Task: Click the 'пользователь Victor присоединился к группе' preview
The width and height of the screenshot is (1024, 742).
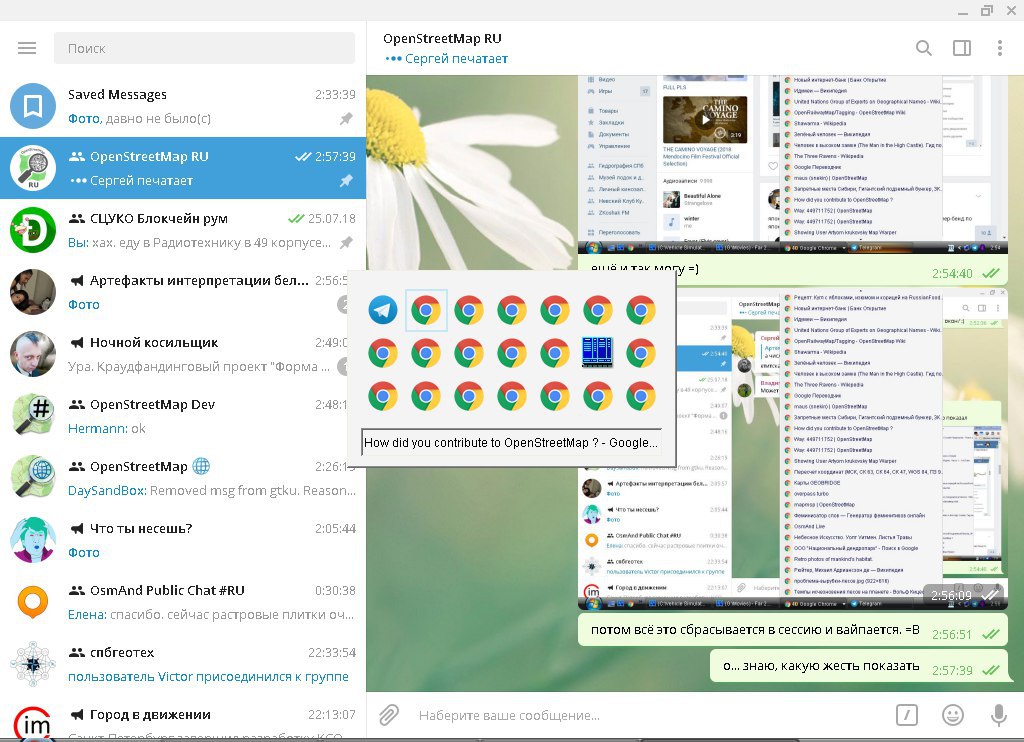Action: 208,677
